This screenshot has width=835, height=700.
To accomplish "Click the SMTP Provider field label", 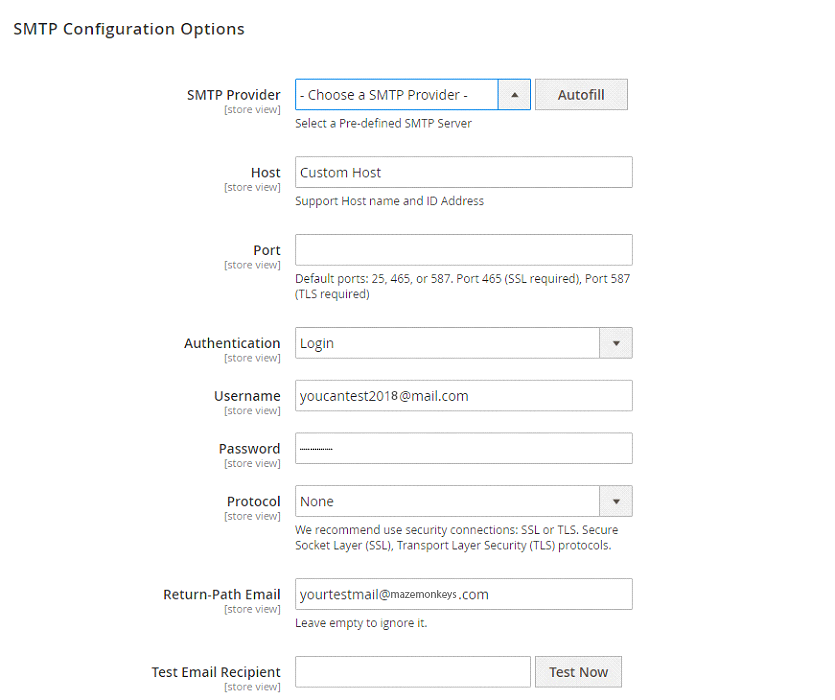I will point(233,95).
